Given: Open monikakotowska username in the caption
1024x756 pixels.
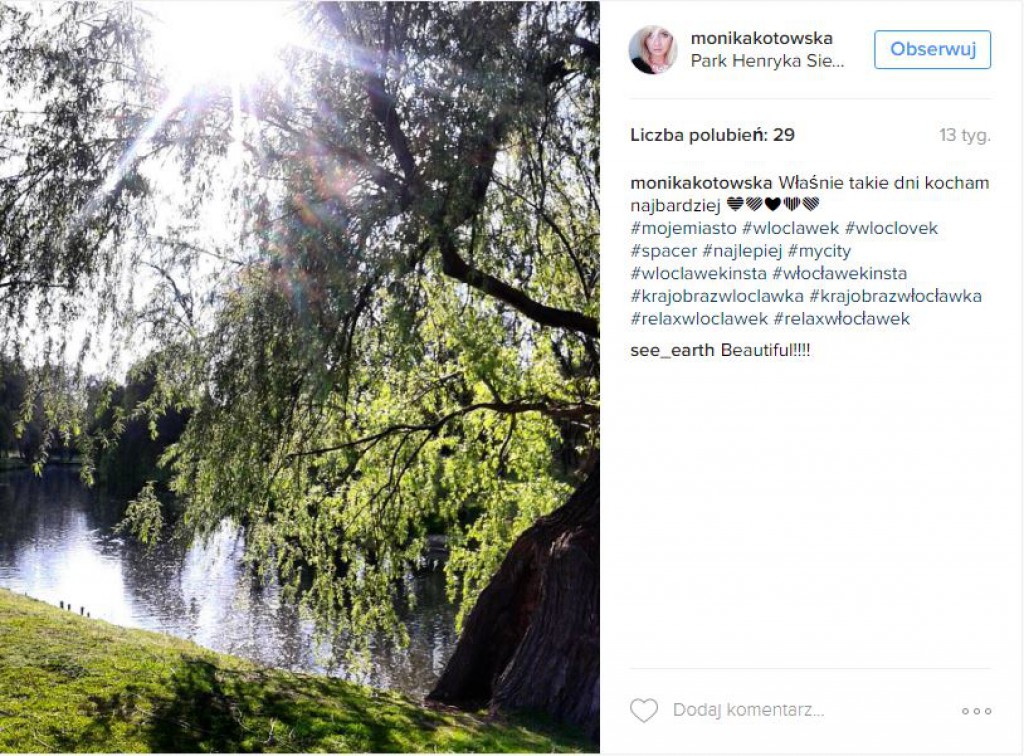Looking at the screenshot, I should [701, 183].
